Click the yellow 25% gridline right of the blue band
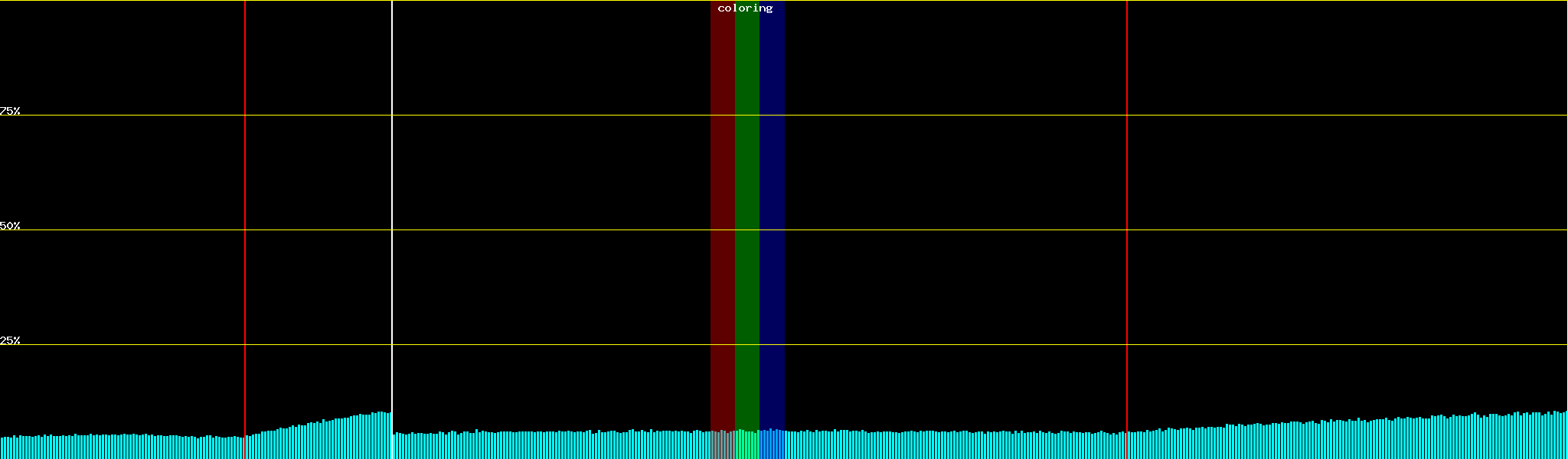1568x459 pixels. coord(957,345)
